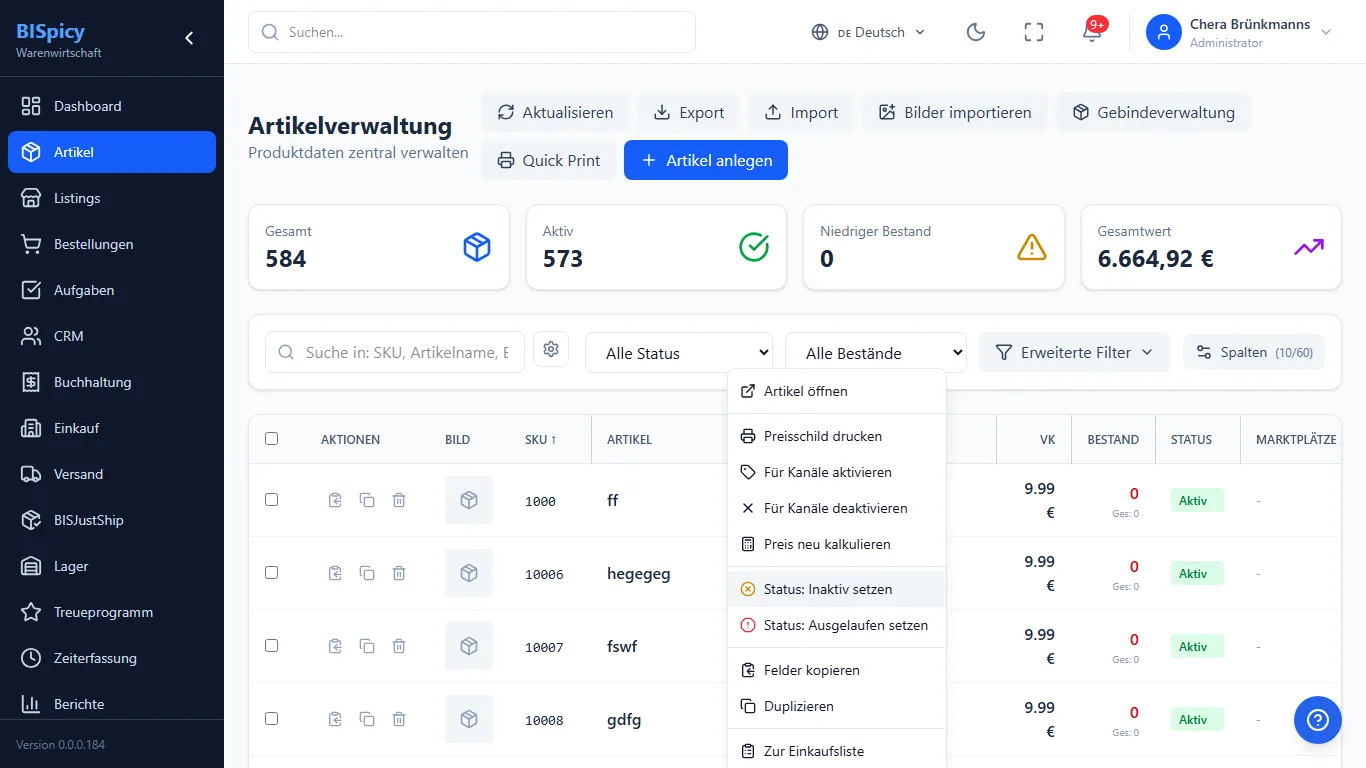Copy fields of article 1000 via the clipboard icon
This screenshot has height=768, width=1366.
(x=335, y=500)
